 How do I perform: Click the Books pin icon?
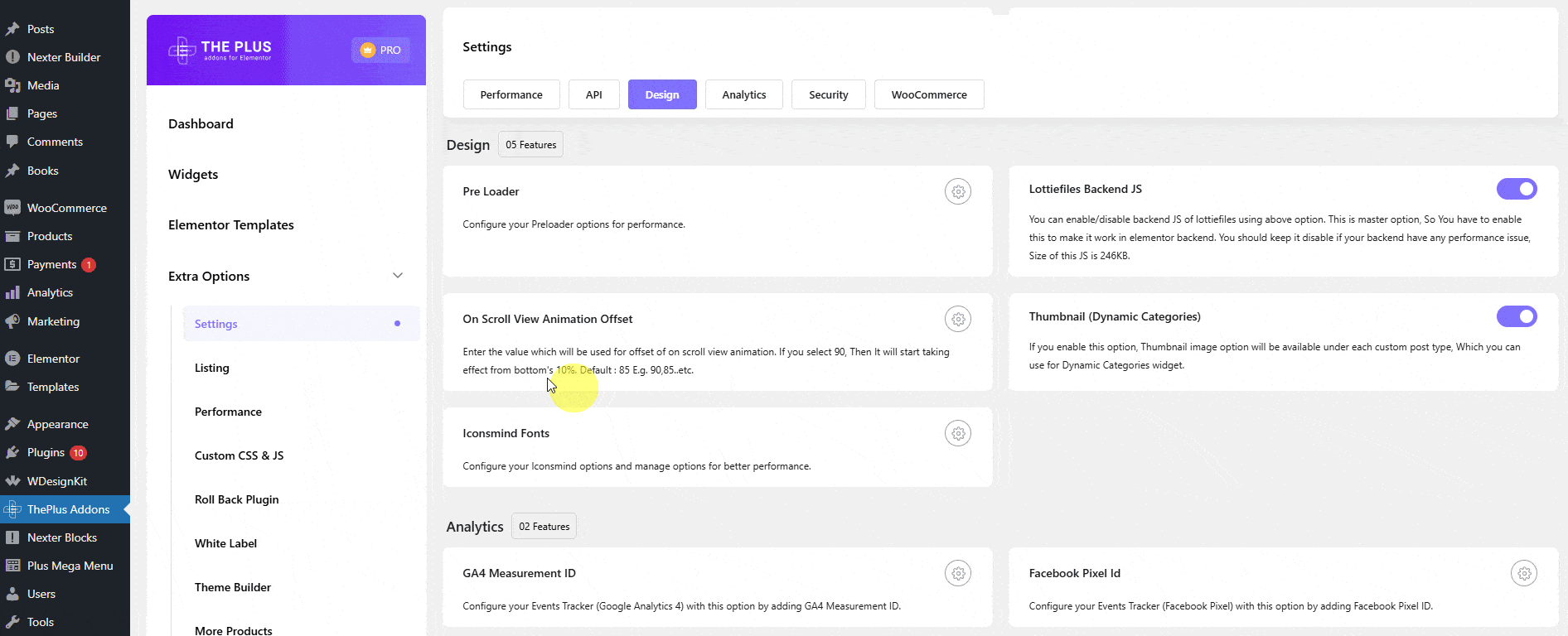pyautogui.click(x=12, y=171)
